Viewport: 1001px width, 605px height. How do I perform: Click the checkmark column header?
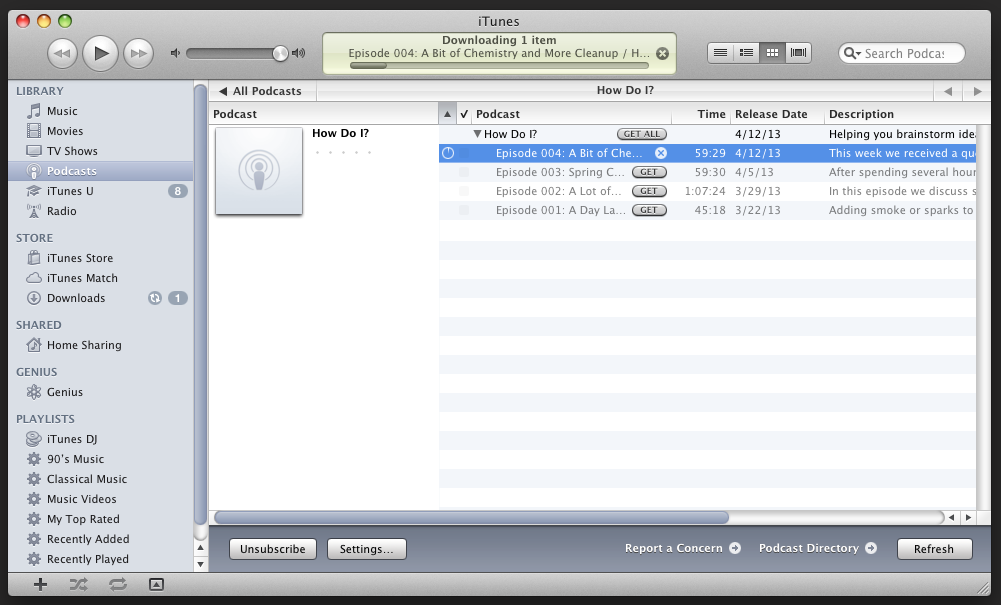(464, 114)
